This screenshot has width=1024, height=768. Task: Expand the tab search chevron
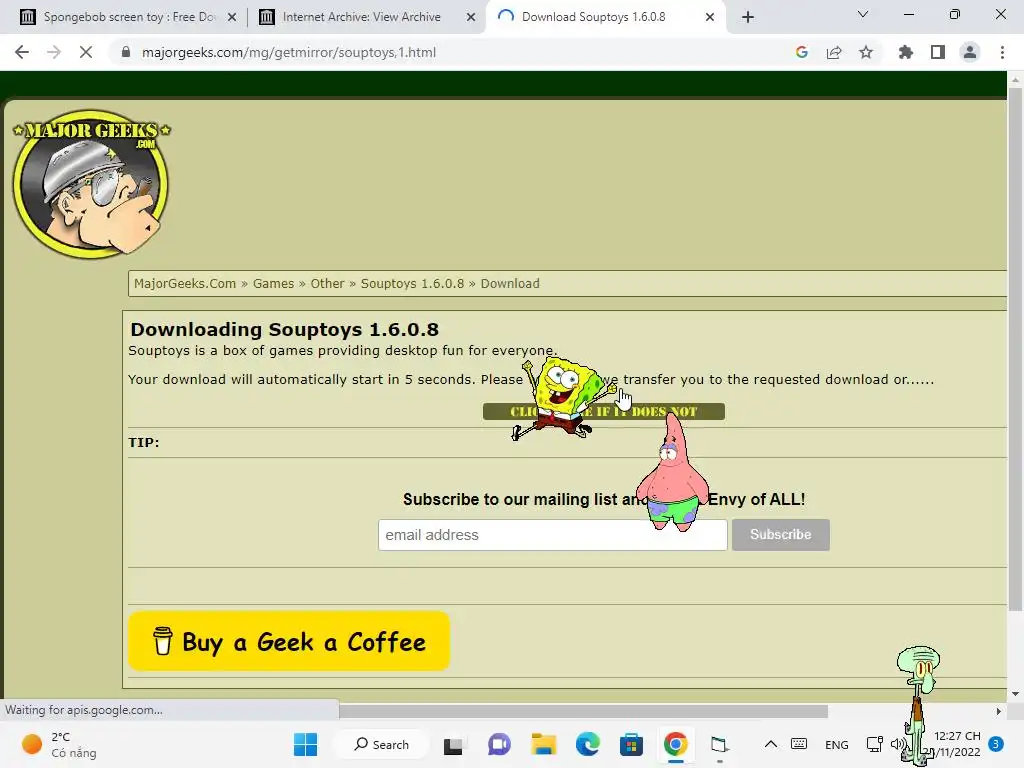863,14
